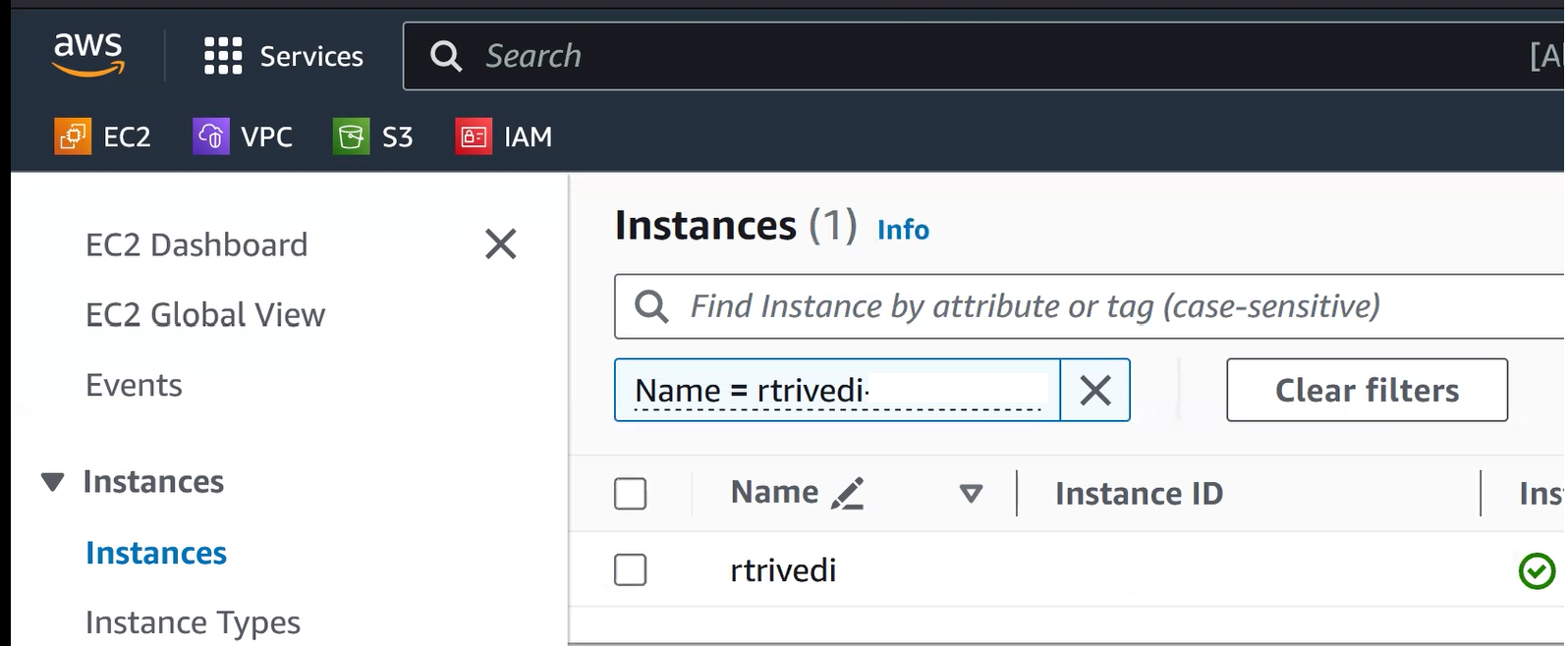This screenshot has width=1568, height=646.
Task: Click the Instances section header
Action: pyautogui.click(x=153, y=482)
